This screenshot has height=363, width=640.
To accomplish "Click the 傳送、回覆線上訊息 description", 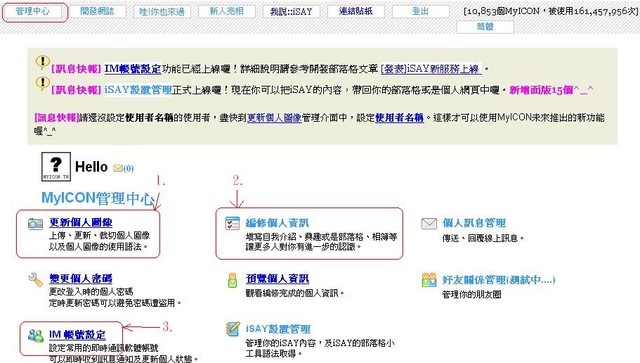I will 483,238.
